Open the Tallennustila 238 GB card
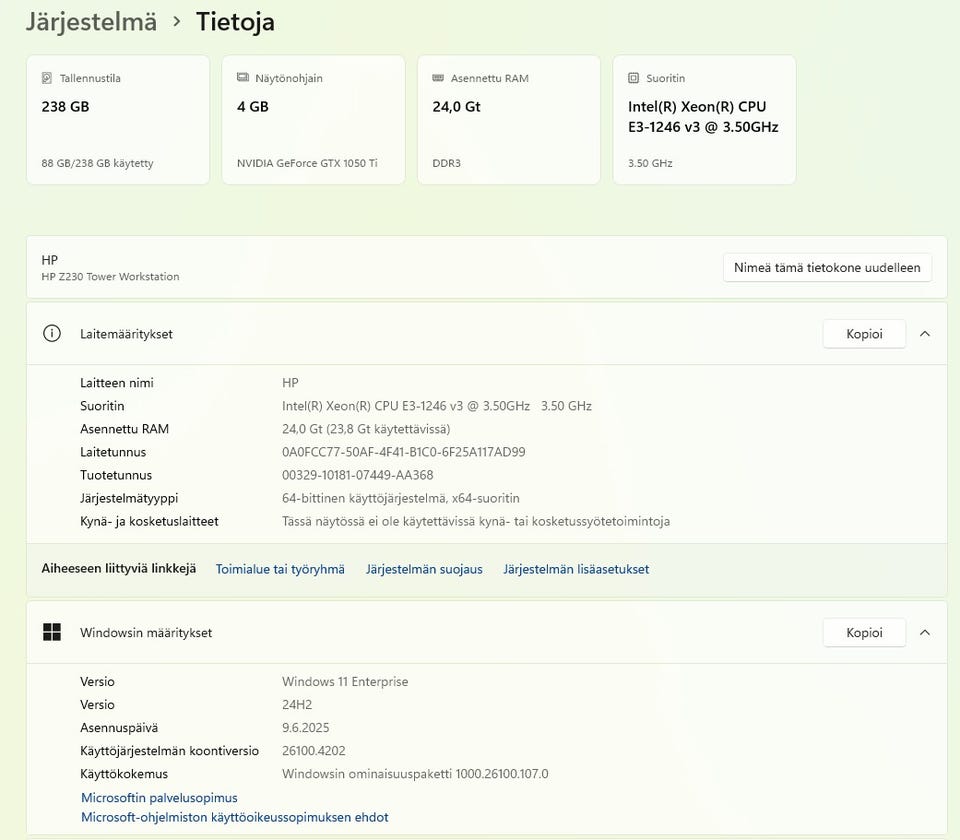This screenshot has width=960, height=840. pos(118,119)
